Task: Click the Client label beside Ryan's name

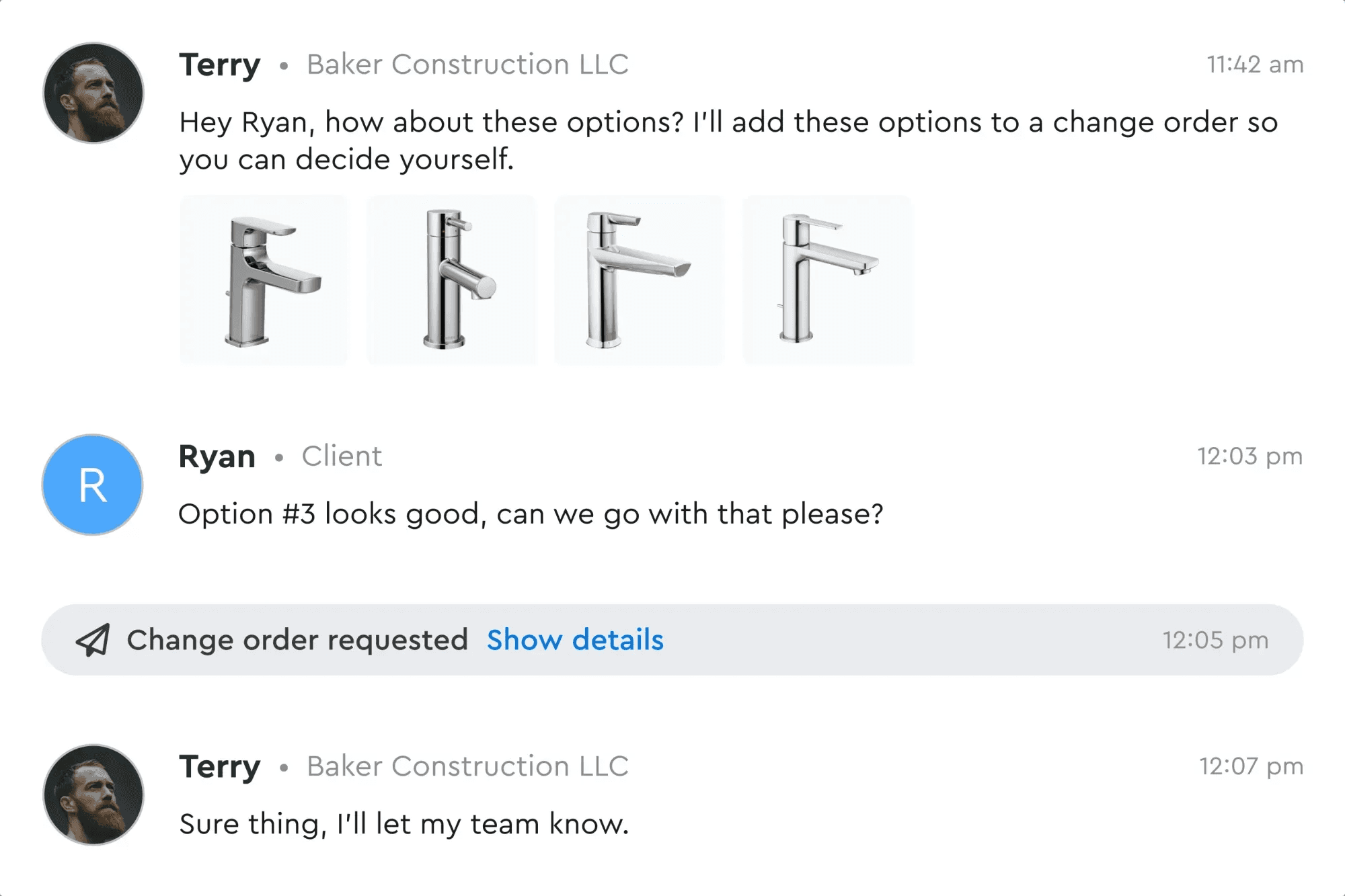Action: 342,456
